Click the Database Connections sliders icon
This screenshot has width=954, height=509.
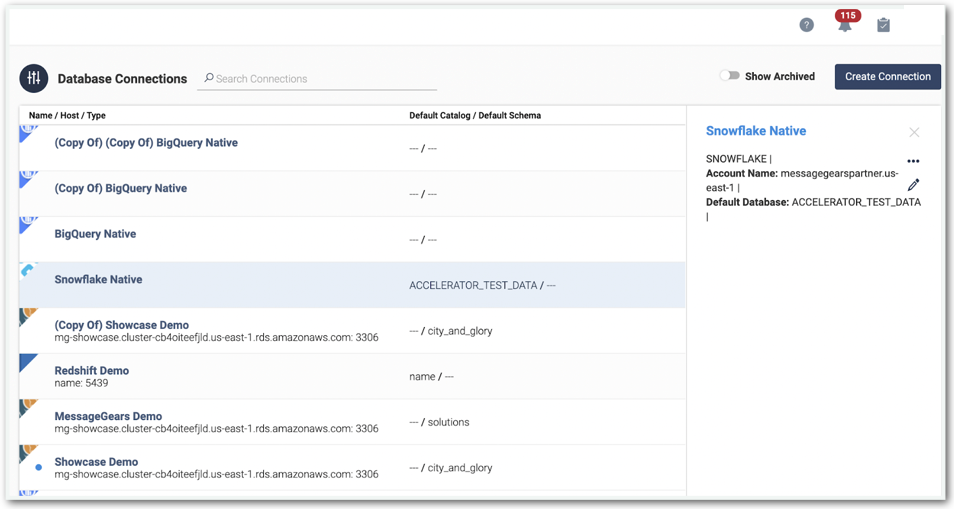pos(33,78)
